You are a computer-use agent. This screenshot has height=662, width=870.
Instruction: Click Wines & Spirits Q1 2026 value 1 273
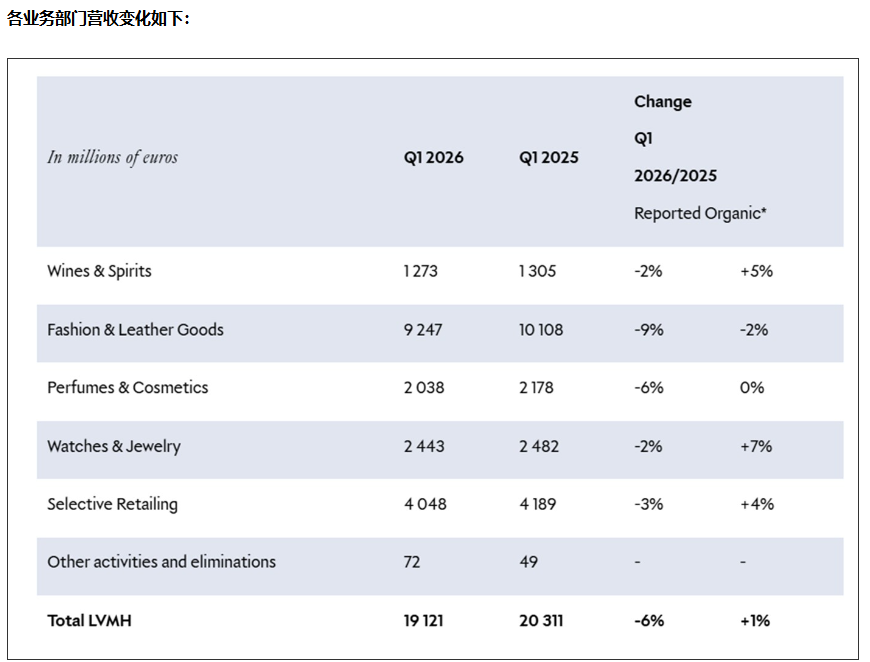coord(421,271)
